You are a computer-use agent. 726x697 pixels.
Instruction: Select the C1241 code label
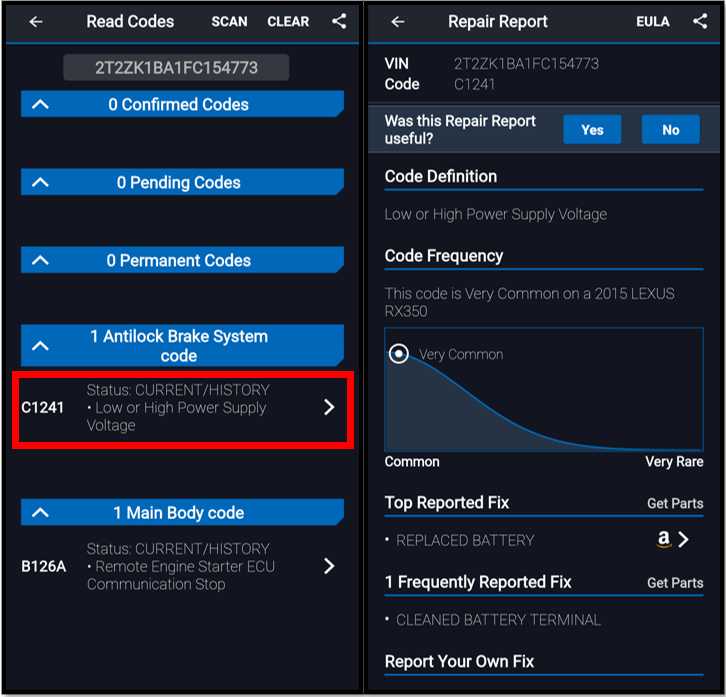tap(42, 408)
